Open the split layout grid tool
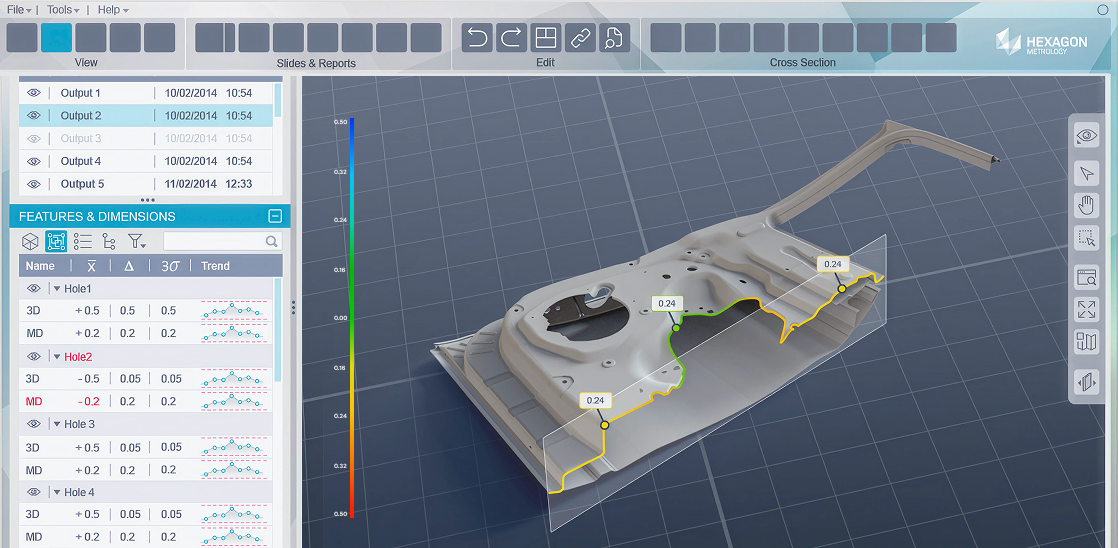This screenshot has width=1118, height=548. (x=545, y=38)
